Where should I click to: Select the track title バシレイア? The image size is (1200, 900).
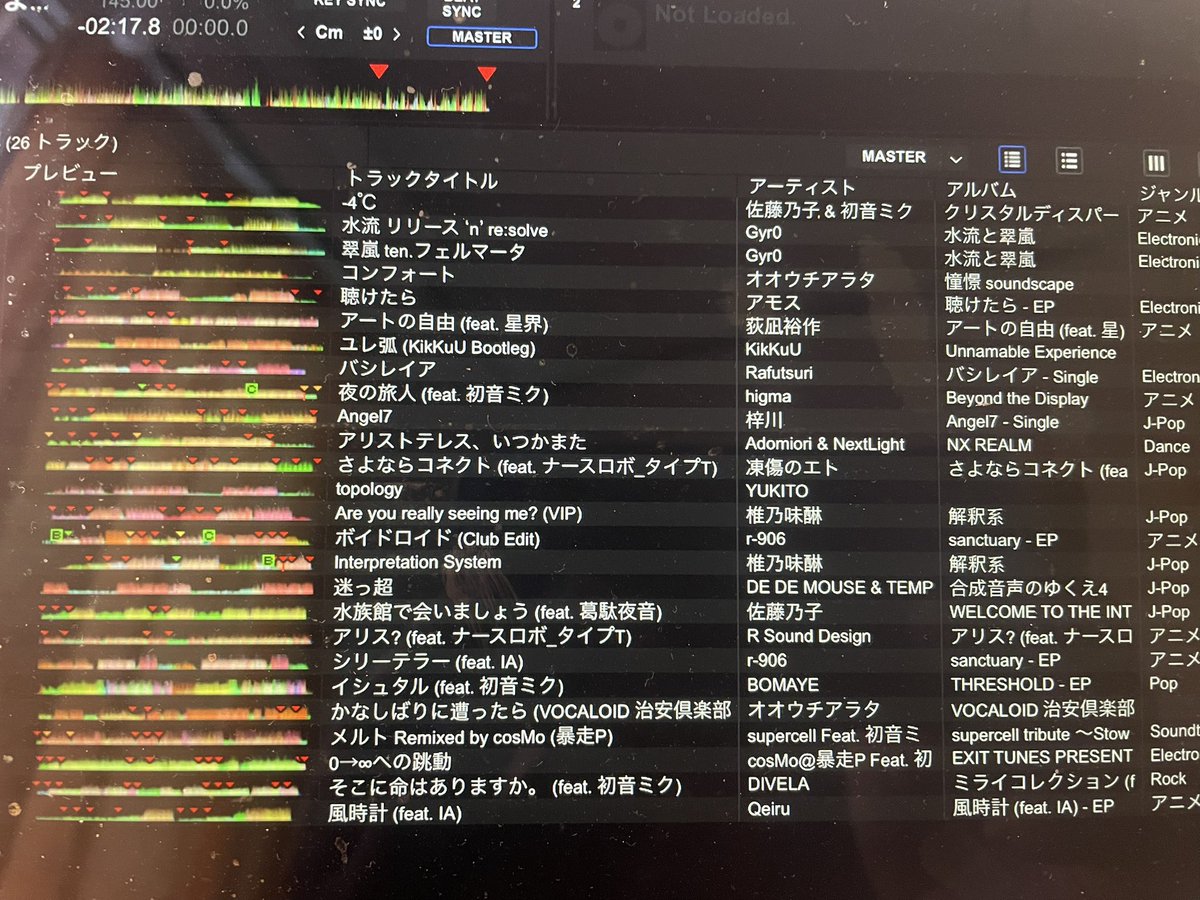coord(386,370)
